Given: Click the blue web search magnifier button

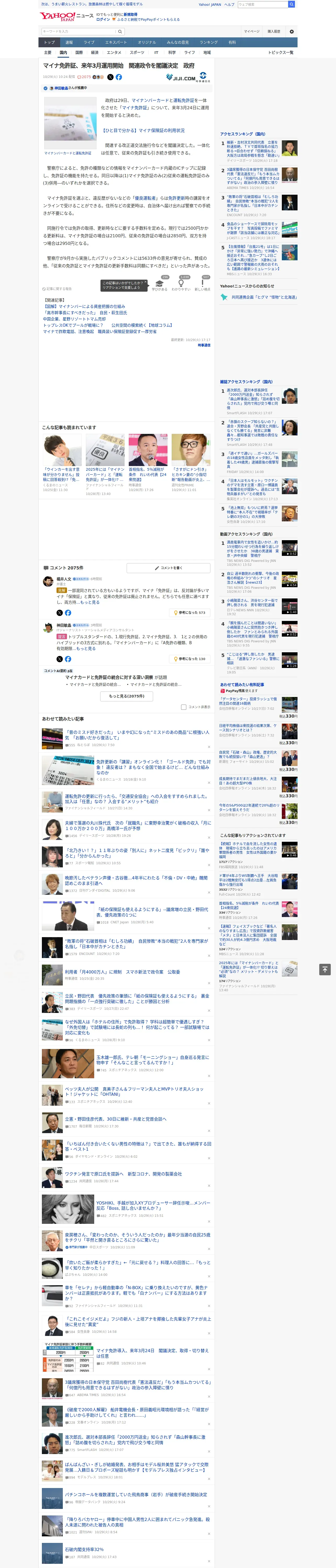Looking at the screenshot, I should pyautogui.click(x=292, y=4).
